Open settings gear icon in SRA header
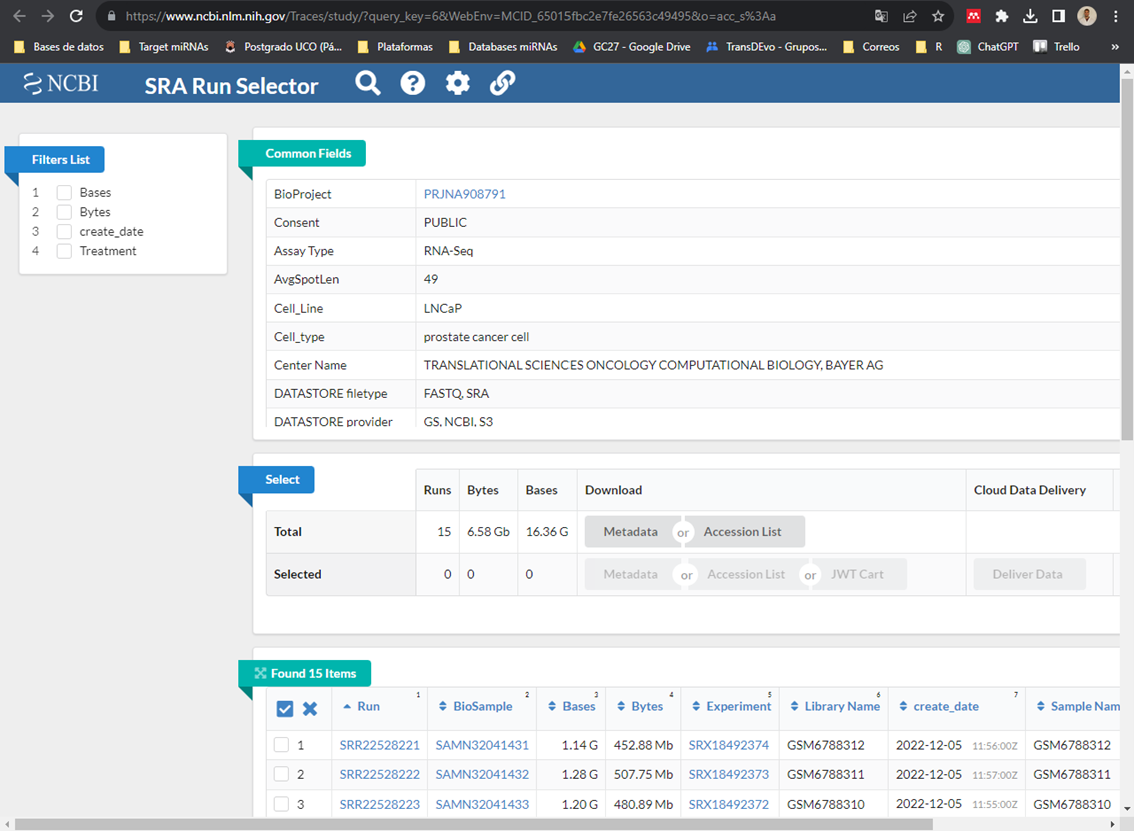1134x831 pixels. tap(458, 84)
